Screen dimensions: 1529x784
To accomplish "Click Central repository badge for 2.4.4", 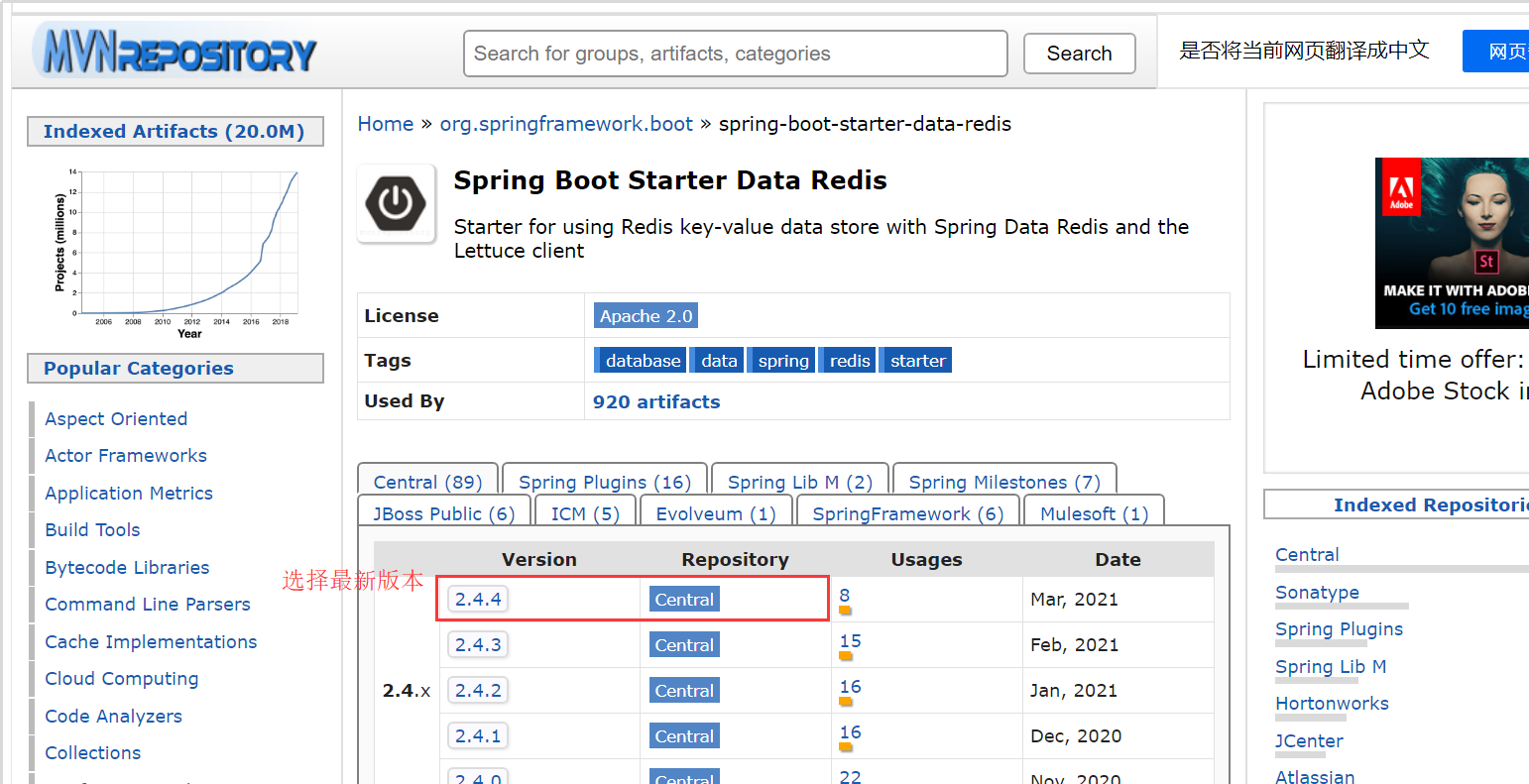I will [684, 600].
